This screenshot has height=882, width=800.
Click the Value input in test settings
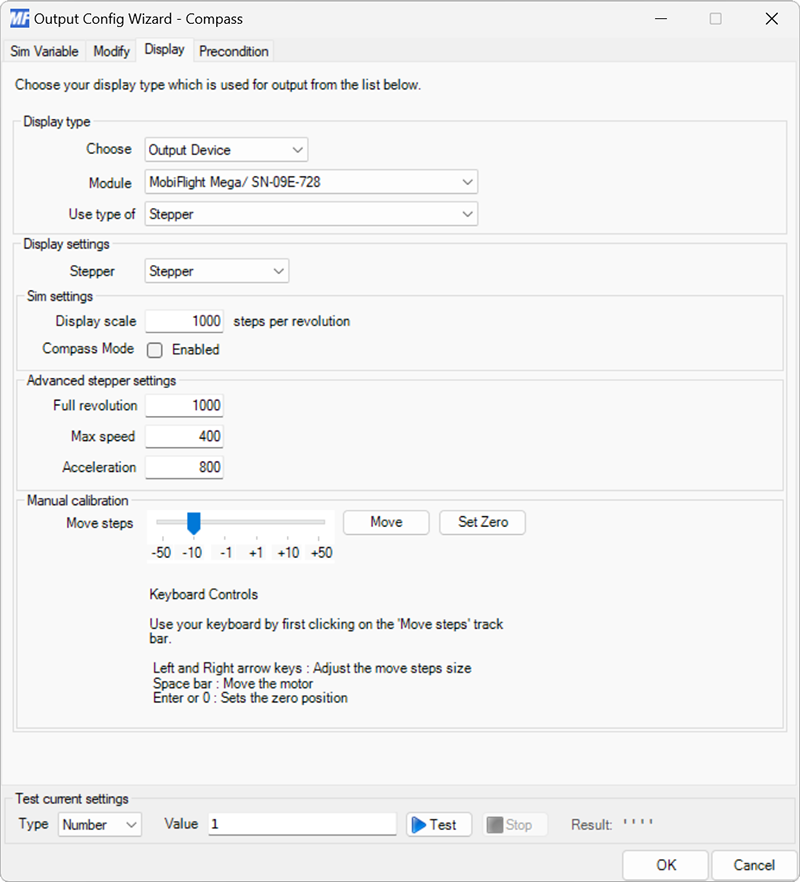pos(300,824)
